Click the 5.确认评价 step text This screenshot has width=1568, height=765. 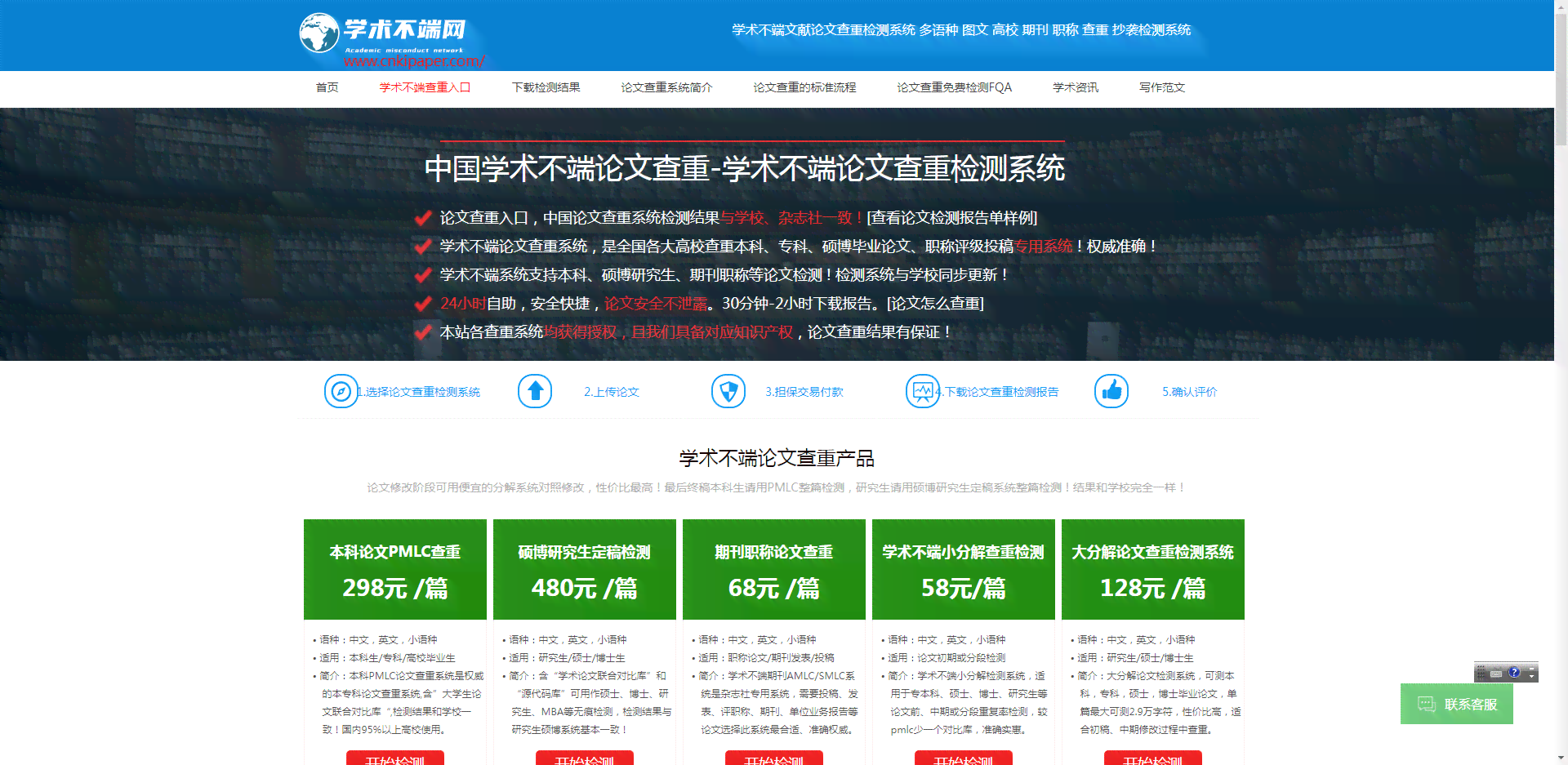click(1189, 392)
